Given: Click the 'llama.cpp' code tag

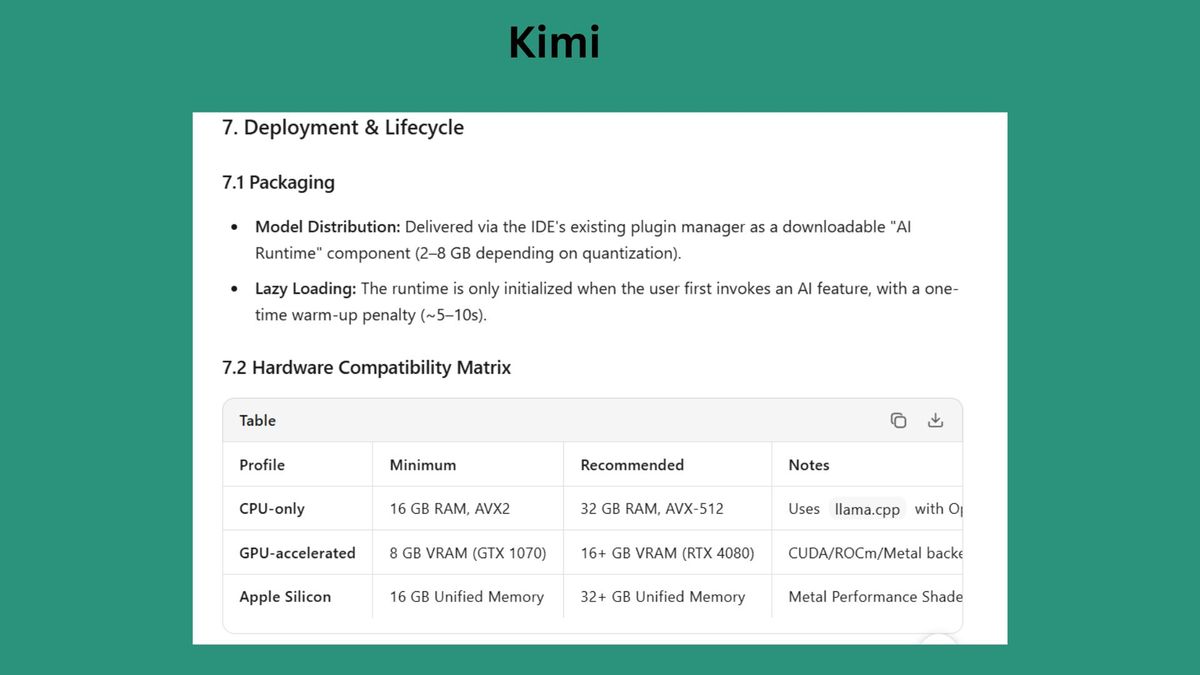Looking at the screenshot, I should [x=867, y=509].
